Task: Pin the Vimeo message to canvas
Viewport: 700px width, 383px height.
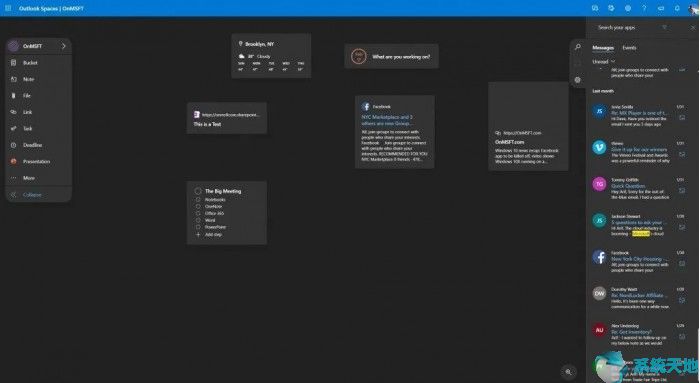Action: [682, 154]
